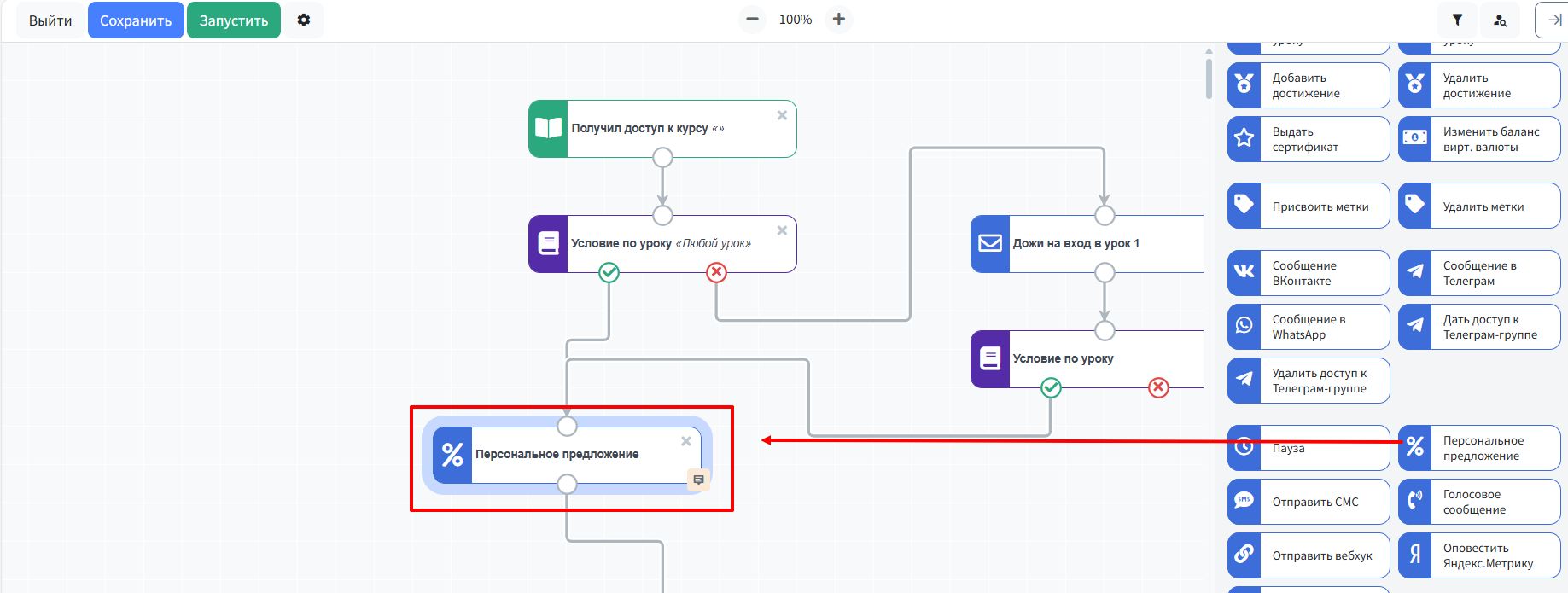Click the Exit (Выйти) button
The height and width of the screenshot is (593, 1568).
click(50, 20)
